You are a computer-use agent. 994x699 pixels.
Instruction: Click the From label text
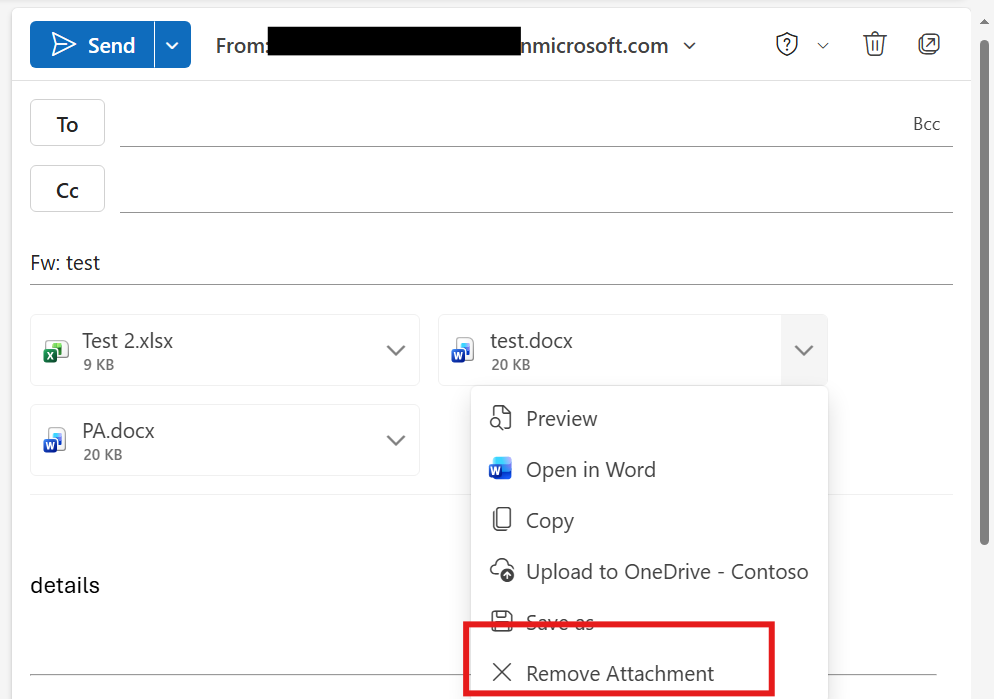[241, 46]
